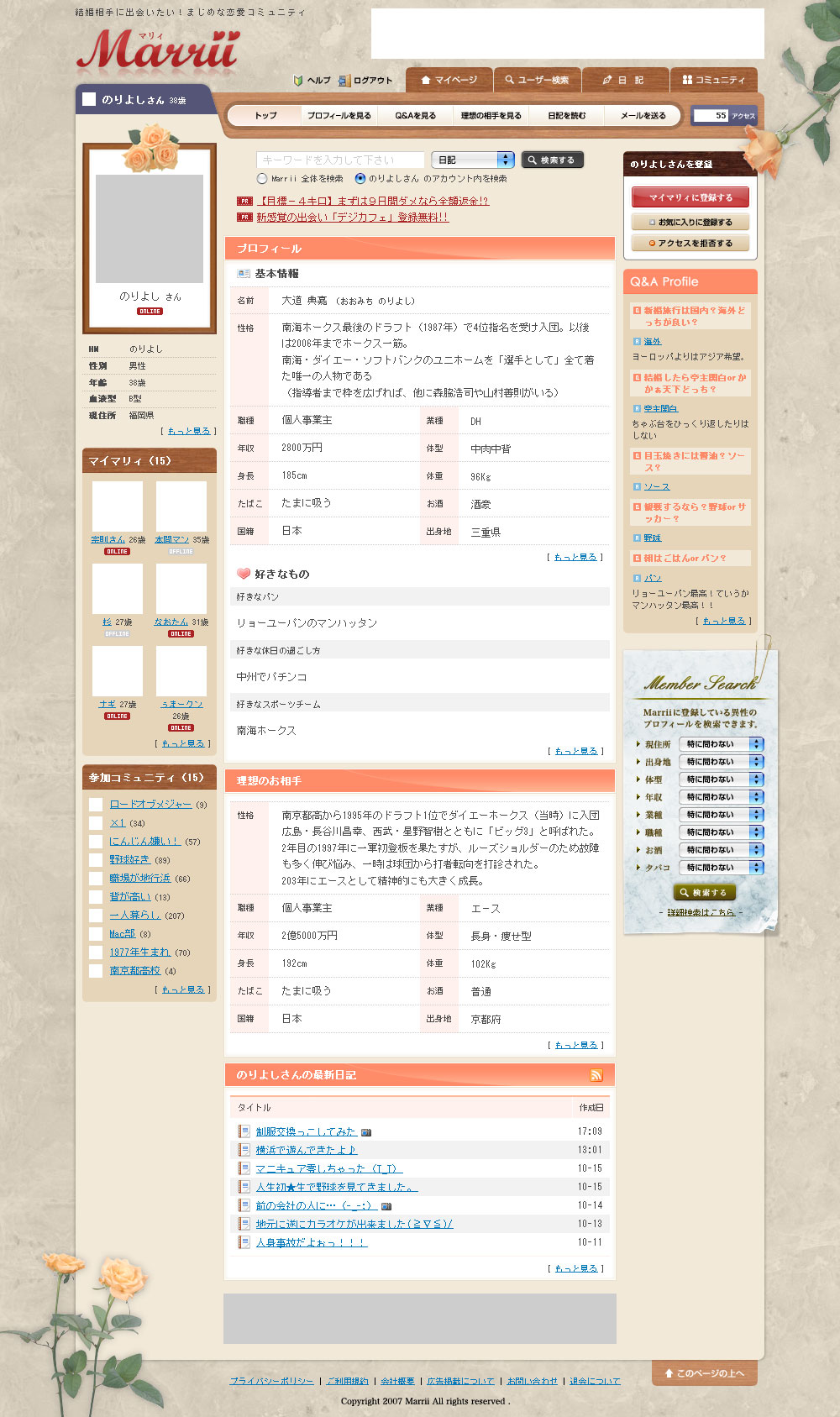Screen dimensions: 840x1417
Task: Select のりよしさんのアカウント内を検索 radio option
Action: pos(360,179)
